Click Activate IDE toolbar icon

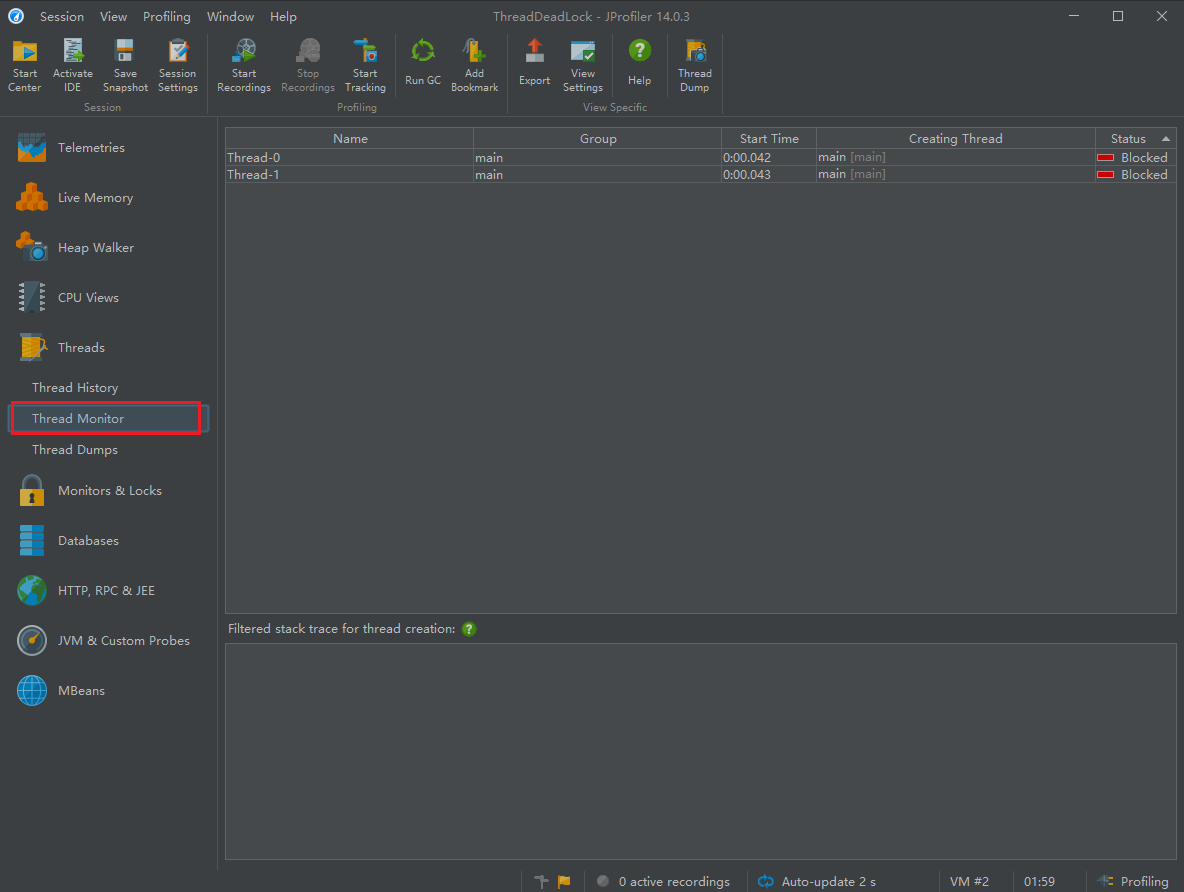pos(72,66)
